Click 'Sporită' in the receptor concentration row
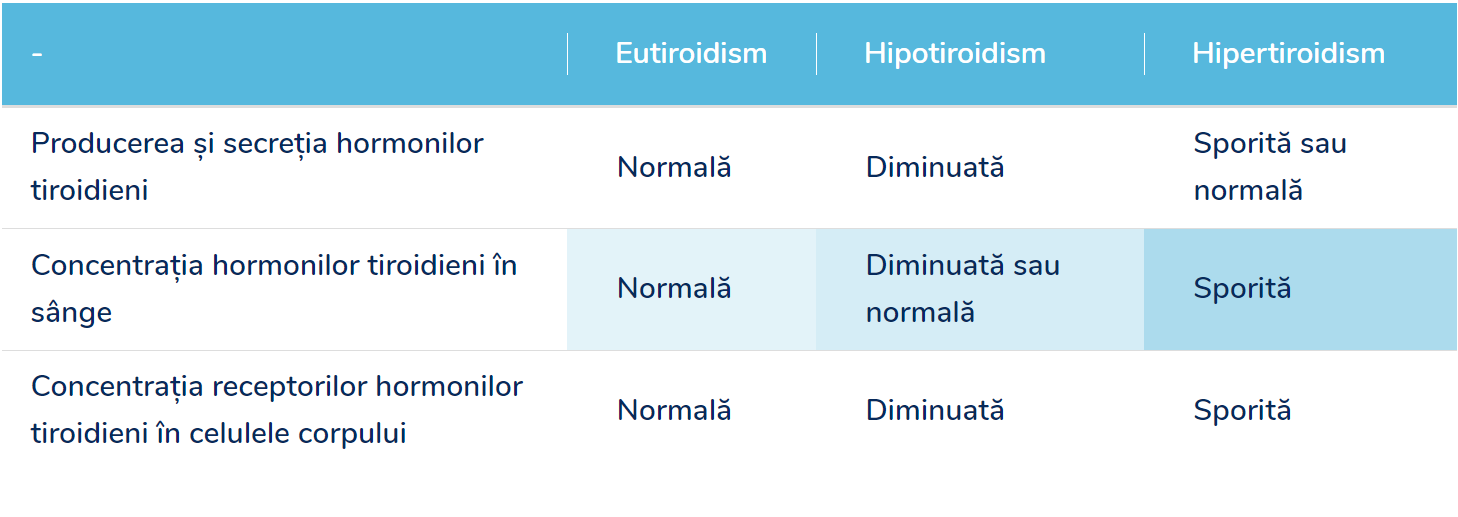The height and width of the screenshot is (517, 1458). point(1242,410)
